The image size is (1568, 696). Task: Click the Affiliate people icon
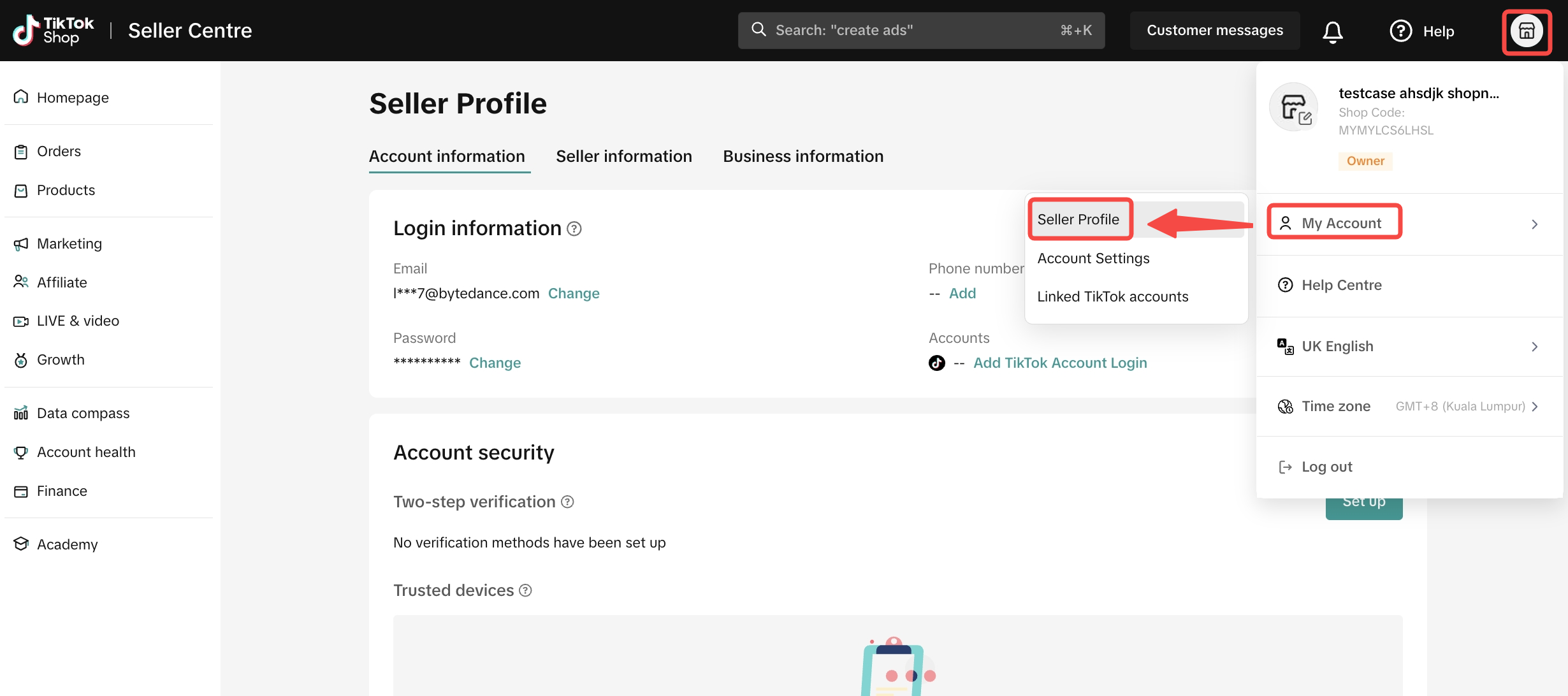pyautogui.click(x=21, y=282)
